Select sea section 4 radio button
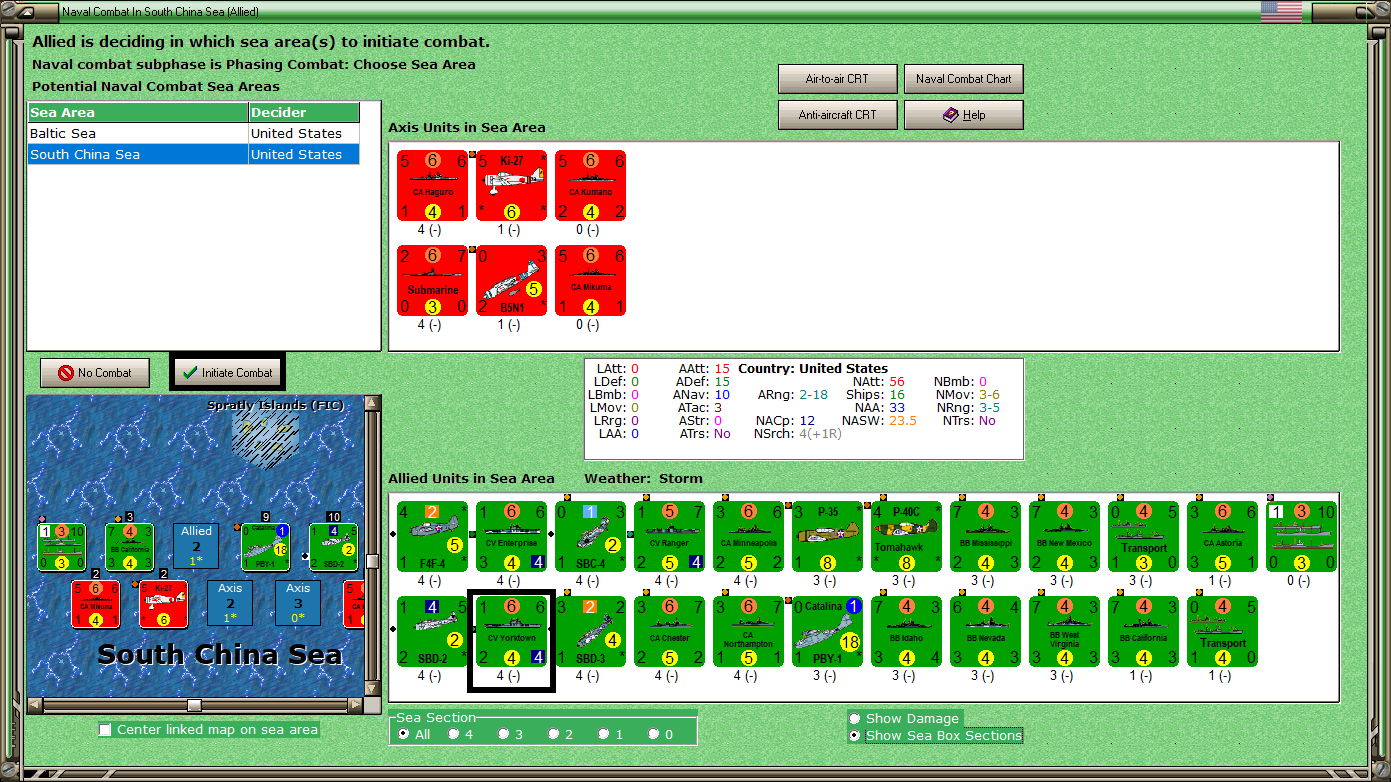 [x=453, y=734]
